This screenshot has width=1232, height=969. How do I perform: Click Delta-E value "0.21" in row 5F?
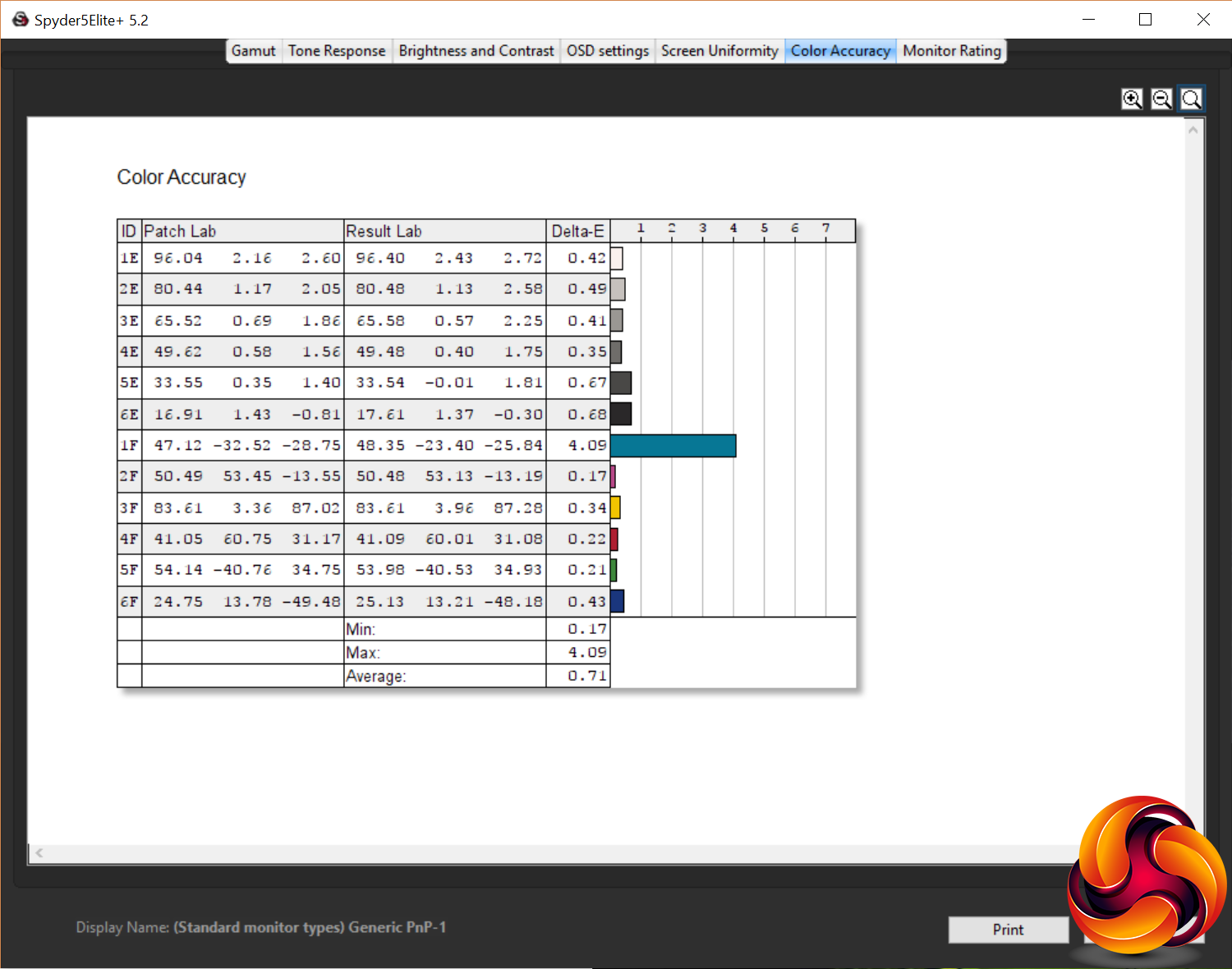[587, 570]
